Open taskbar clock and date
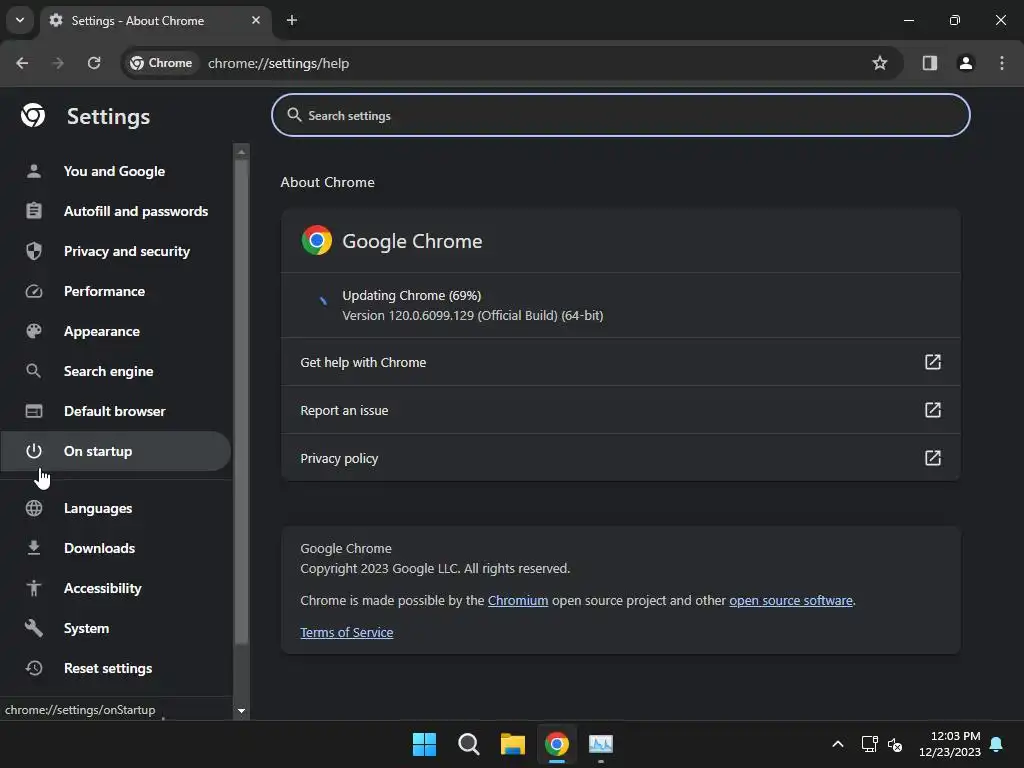The width and height of the screenshot is (1024, 768). coord(950,744)
